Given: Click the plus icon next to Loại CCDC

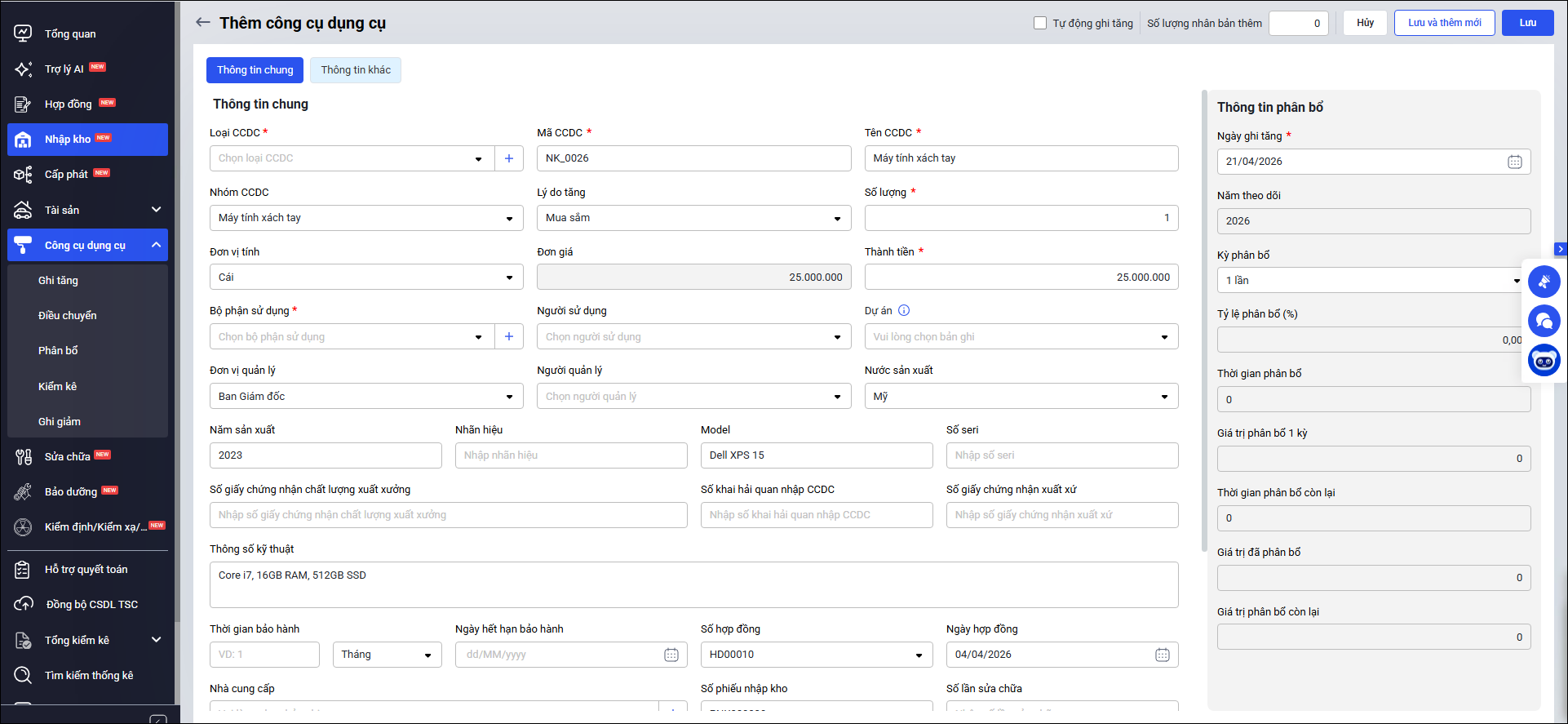Looking at the screenshot, I should pyautogui.click(x=509, y=158).
